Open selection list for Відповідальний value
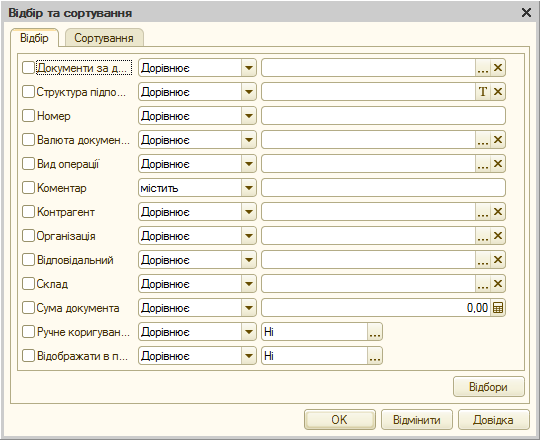This screenshot has width=540, height=440. [483, 260]
